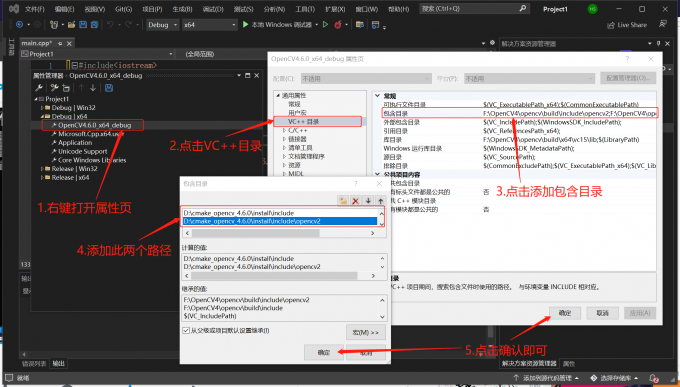Open the Debug configuration dropdown
The width and height of the screenshot is (680, 387).
(x=163, y=25)
